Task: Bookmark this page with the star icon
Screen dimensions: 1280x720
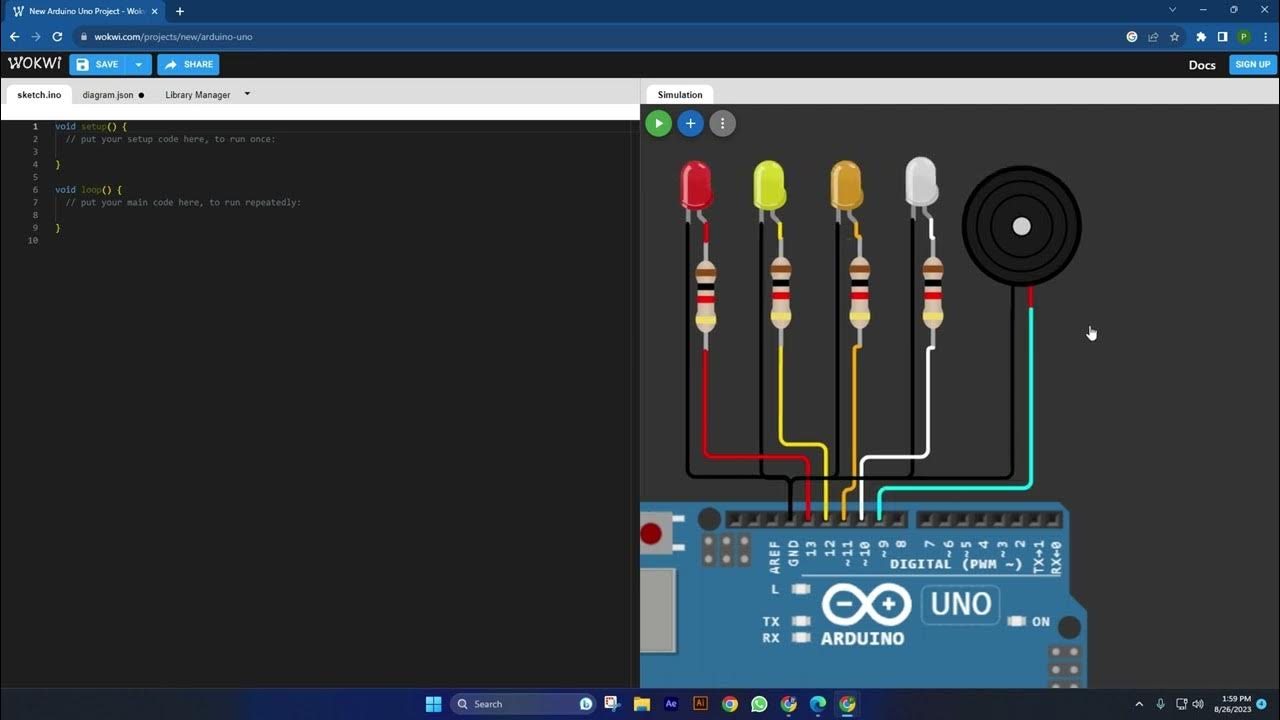Action: click(1174, 37)
